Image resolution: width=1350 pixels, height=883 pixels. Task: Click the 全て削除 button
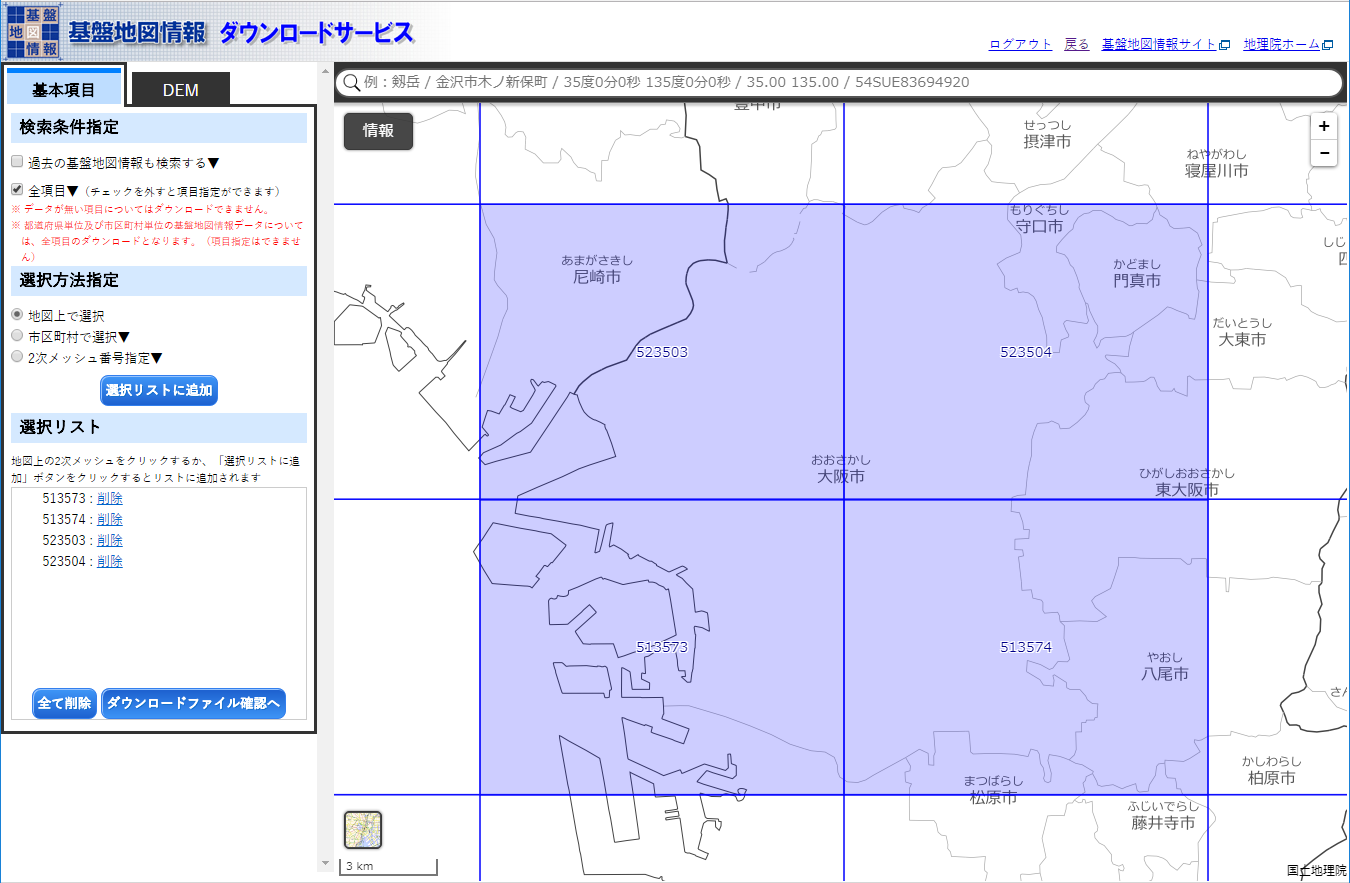click(65, 703)
